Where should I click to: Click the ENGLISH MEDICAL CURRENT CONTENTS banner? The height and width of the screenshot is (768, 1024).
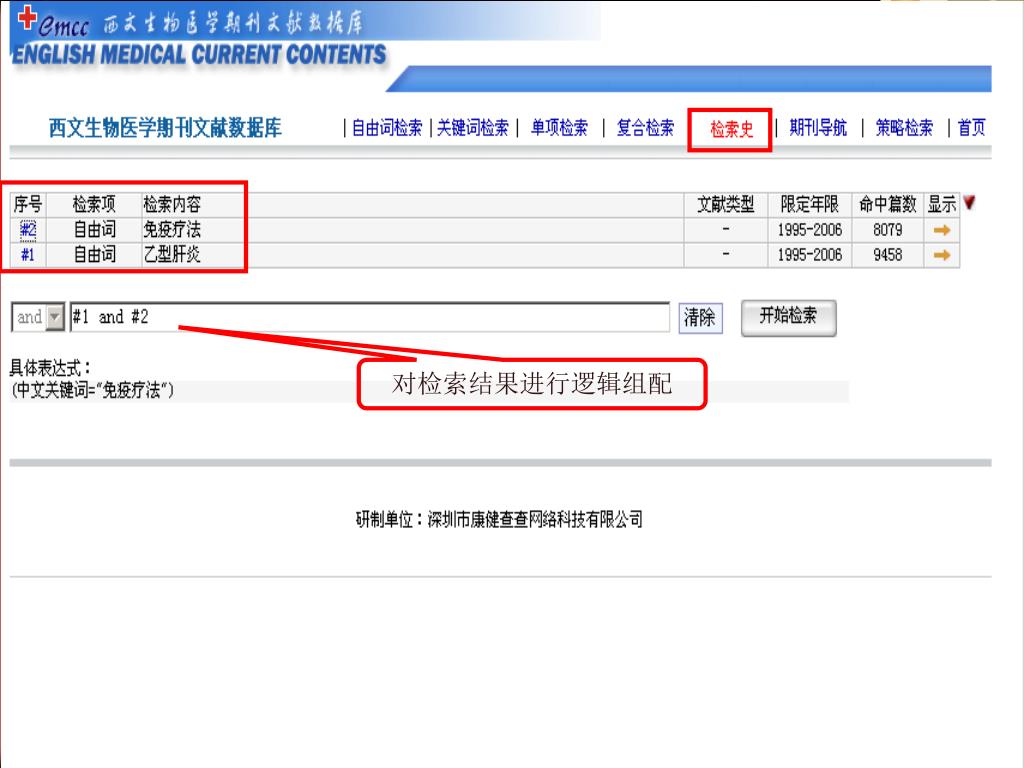(x=199, y=55)
